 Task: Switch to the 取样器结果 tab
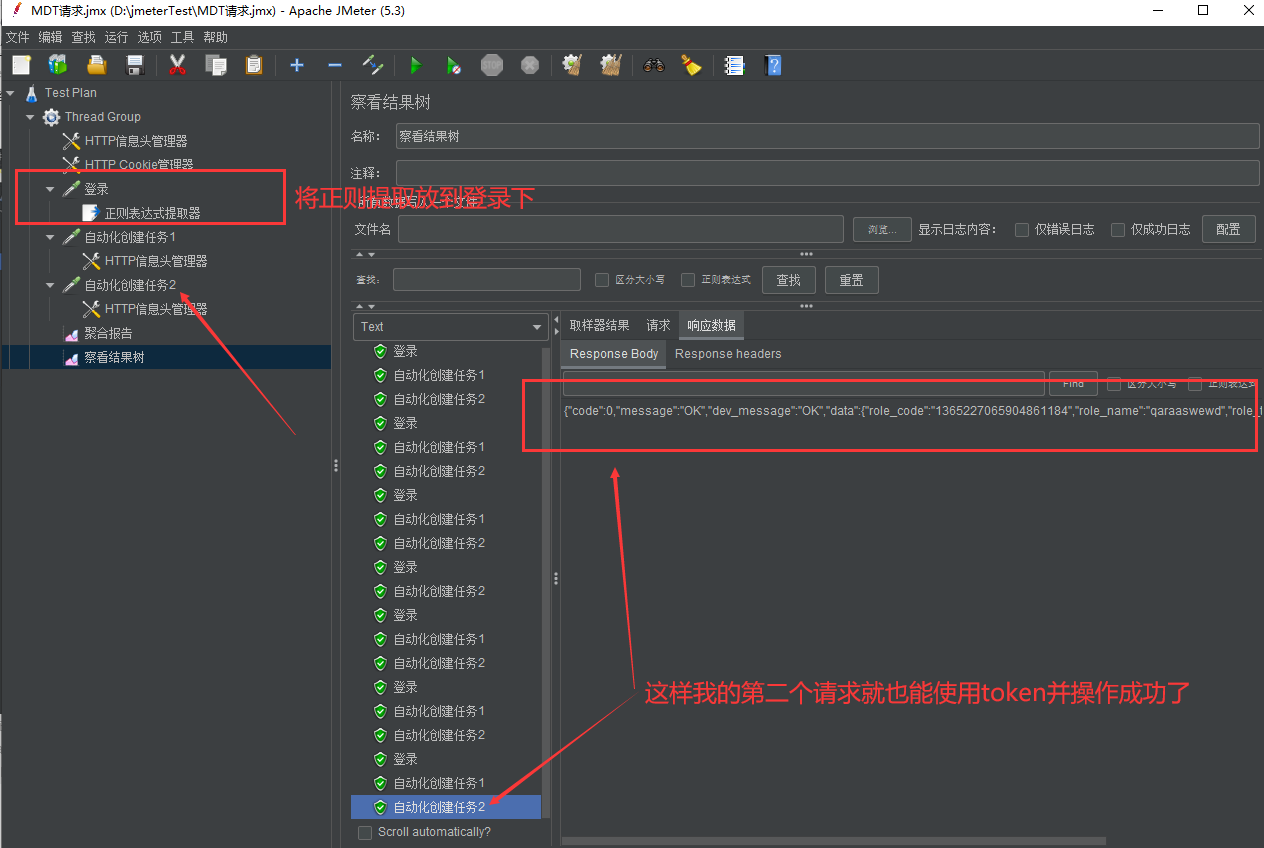coord(600,326)
